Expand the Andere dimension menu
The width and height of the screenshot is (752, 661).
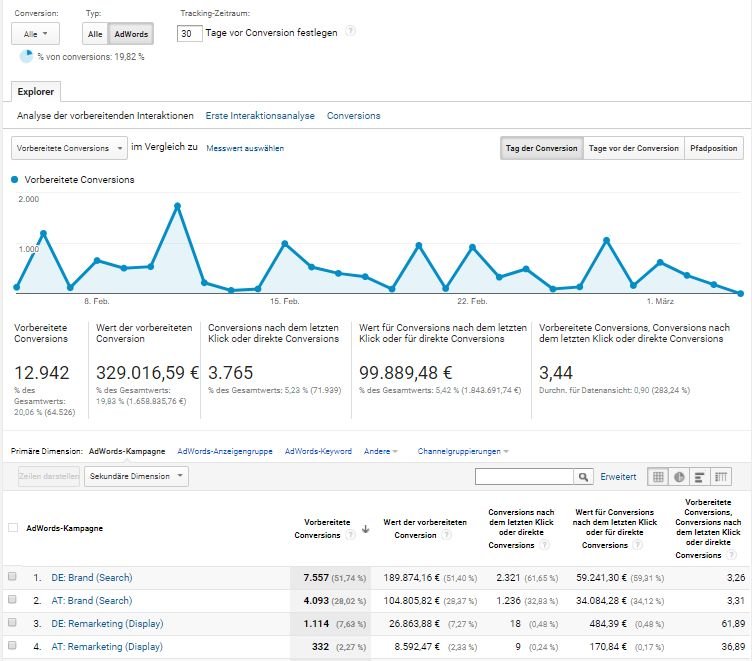pyautogui.click(x=381, y=451)
